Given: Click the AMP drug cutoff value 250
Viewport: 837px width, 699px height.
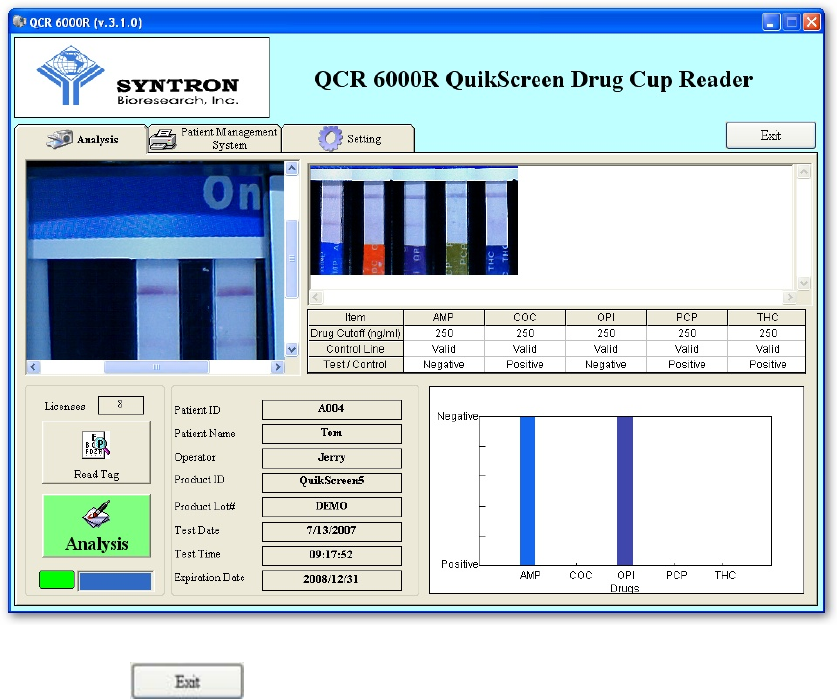Looking at the screenshot, I should (444, 333).
